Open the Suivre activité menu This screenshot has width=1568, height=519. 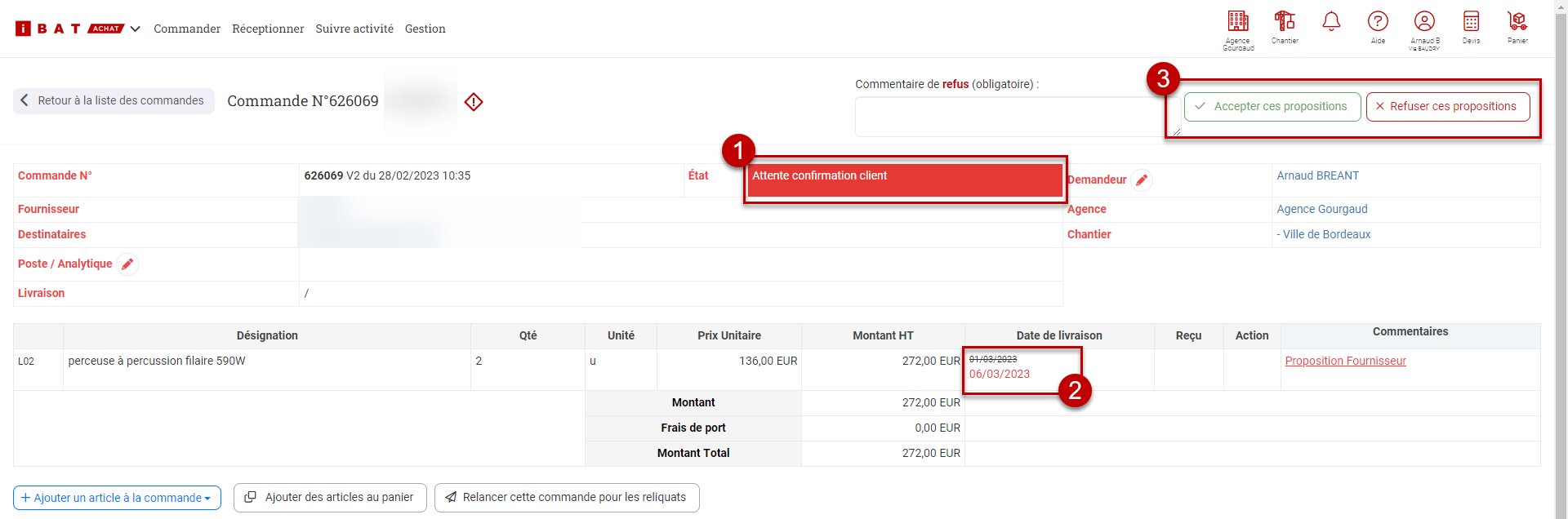point(354,29)
